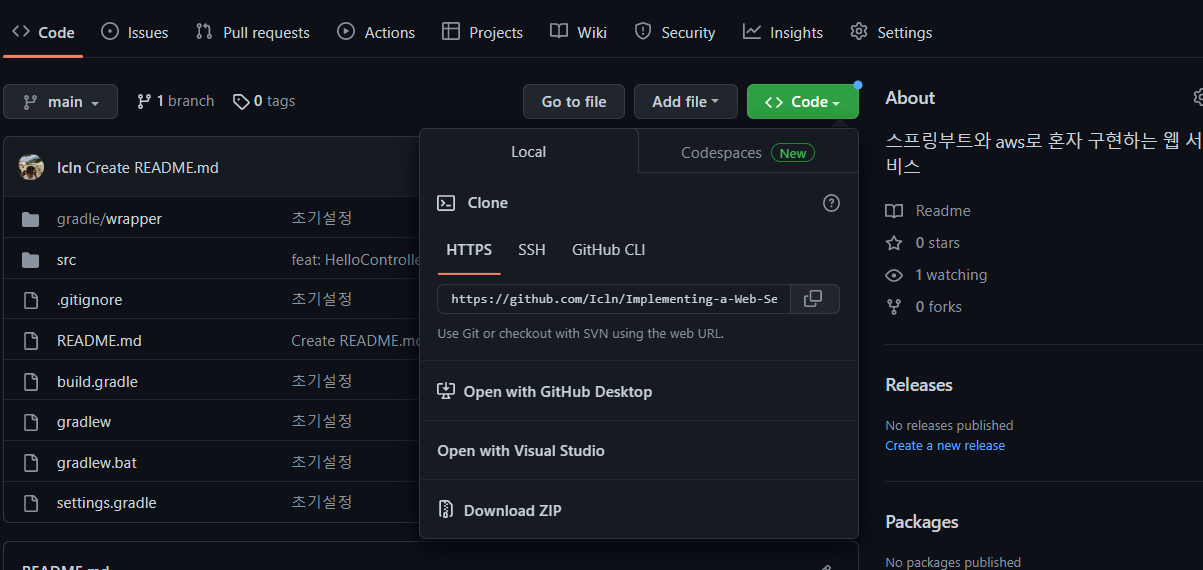Open the .gitignore file
The height and width of the screenshot is (570, 1203).
click(x=90, y=300)
